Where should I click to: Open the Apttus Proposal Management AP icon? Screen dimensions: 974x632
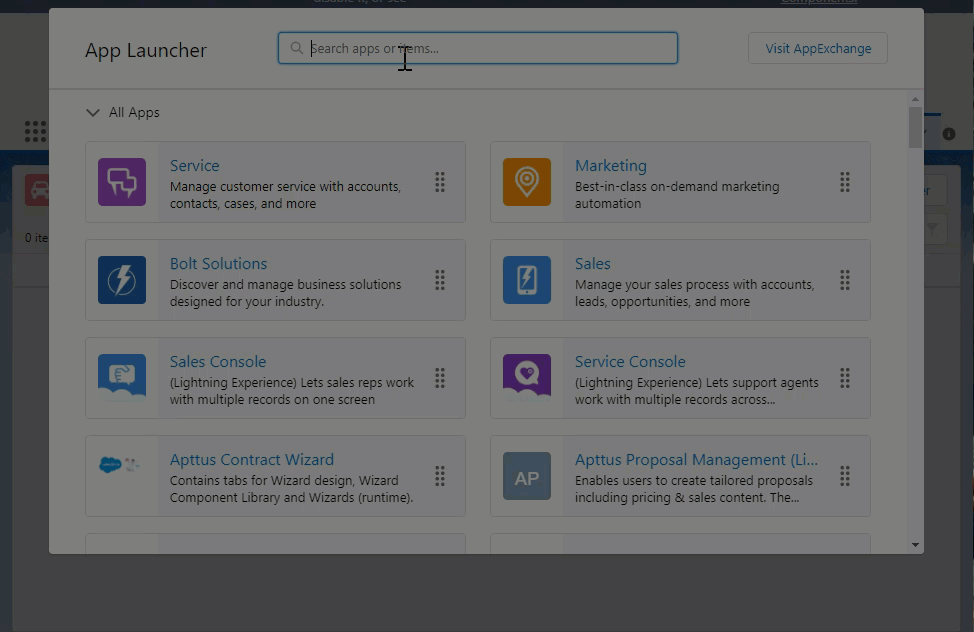[x=526, y=476]
